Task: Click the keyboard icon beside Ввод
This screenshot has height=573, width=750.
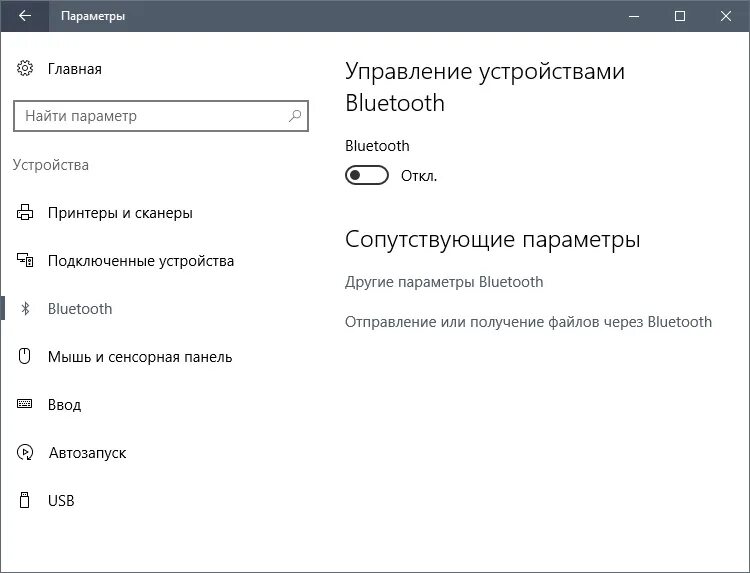Action: (x=24, y=404)
